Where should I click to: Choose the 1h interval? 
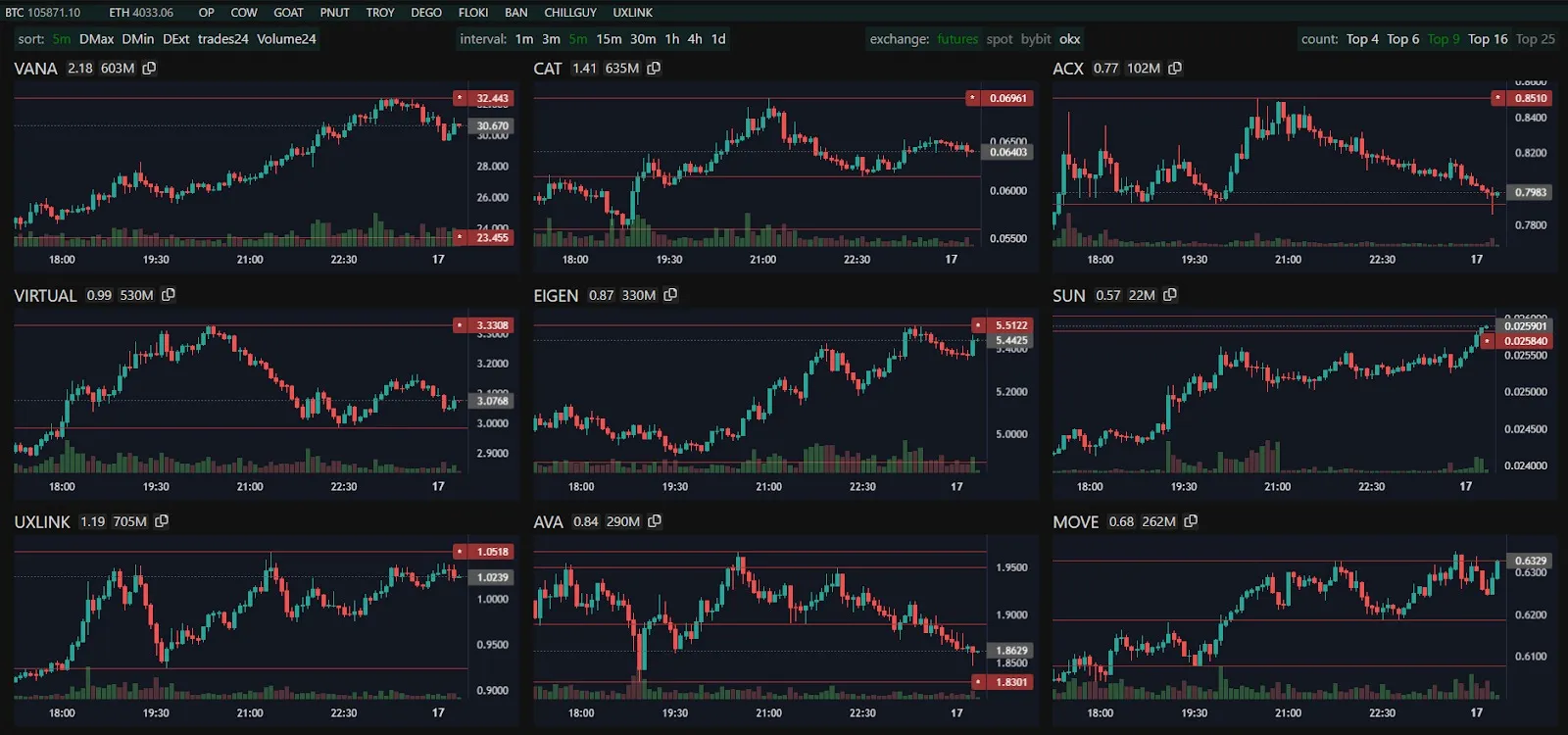[671, 39]
